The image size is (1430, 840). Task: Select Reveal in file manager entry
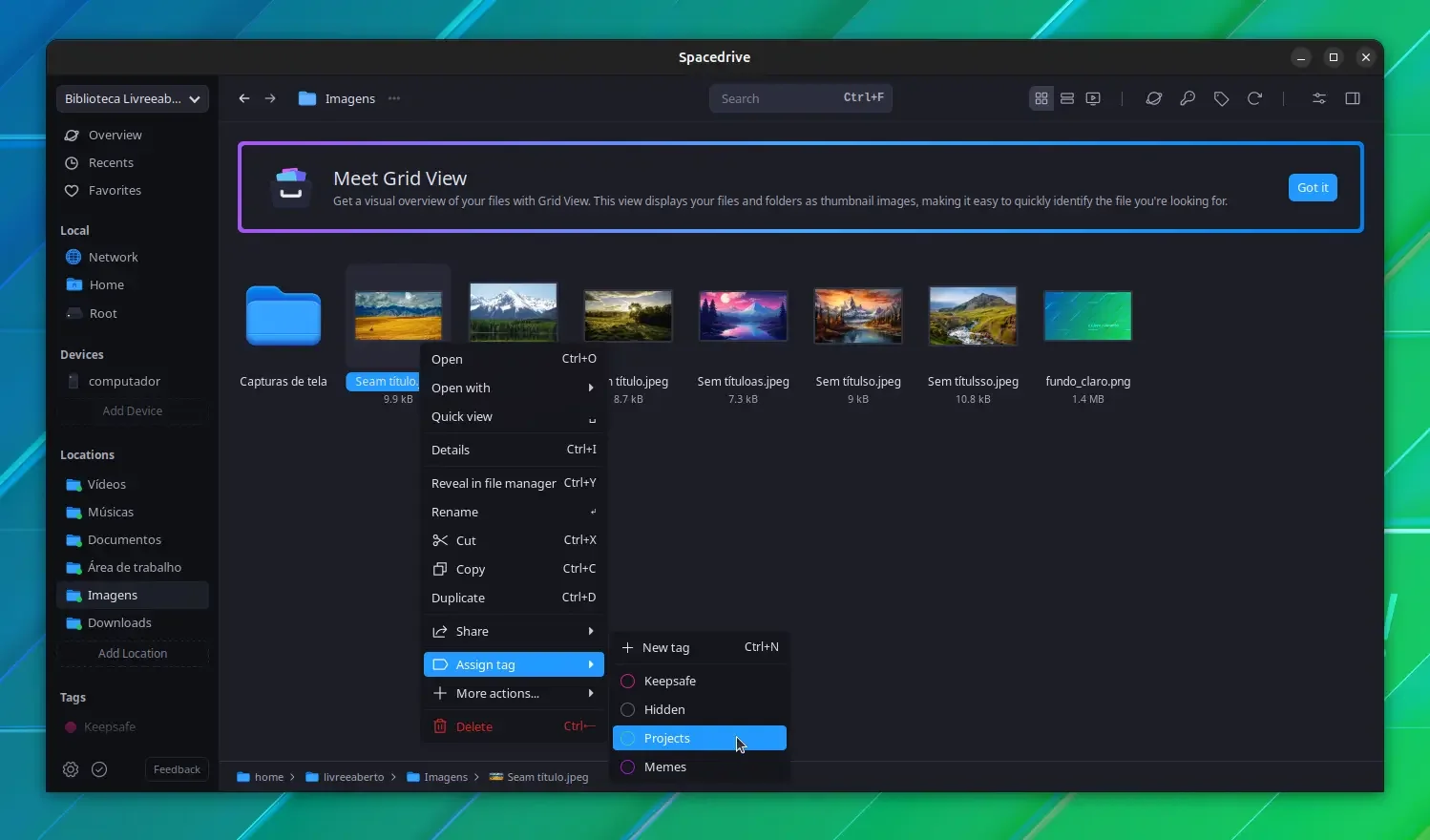tap(514, 483)
